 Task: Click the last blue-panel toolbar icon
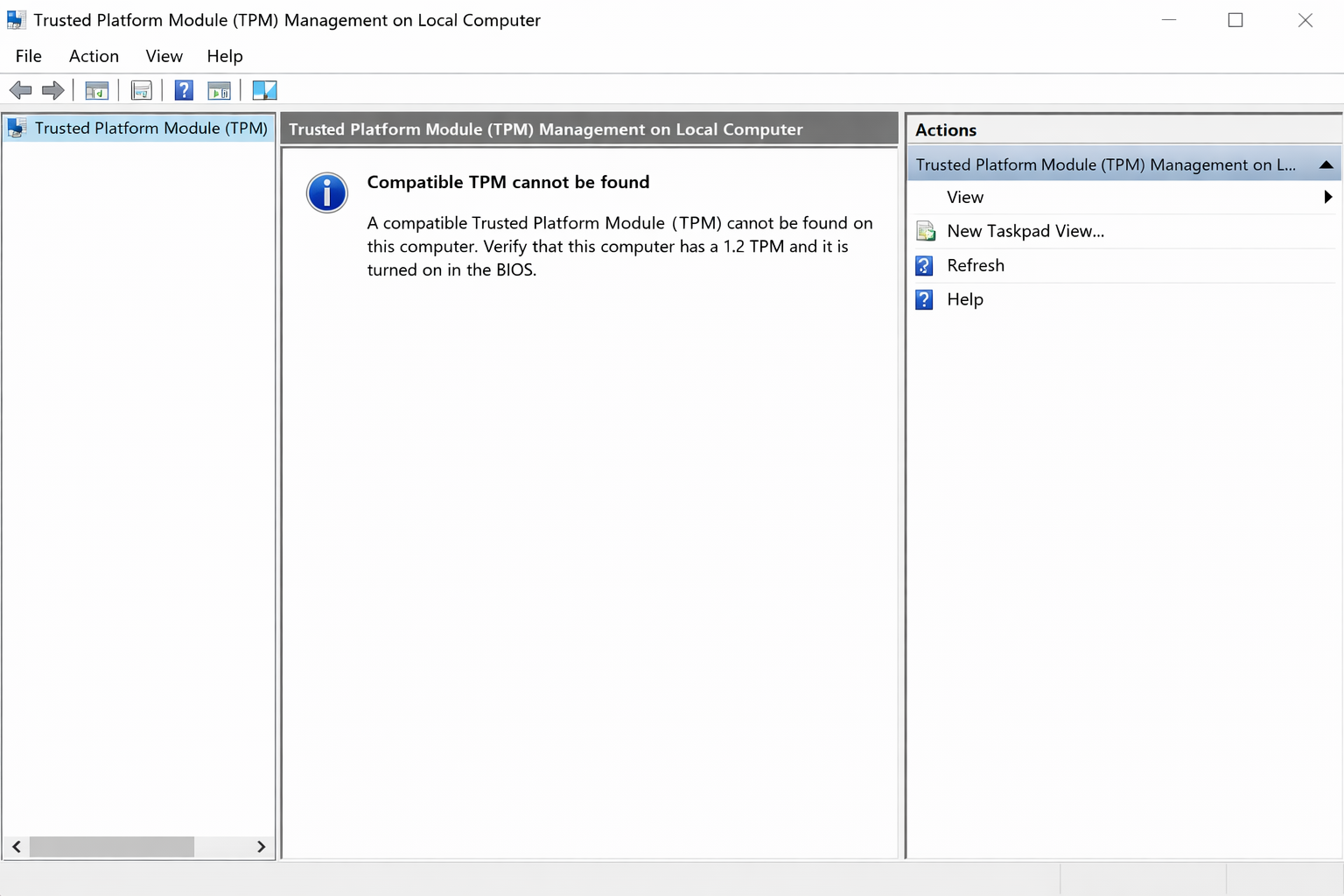(264, 90)
